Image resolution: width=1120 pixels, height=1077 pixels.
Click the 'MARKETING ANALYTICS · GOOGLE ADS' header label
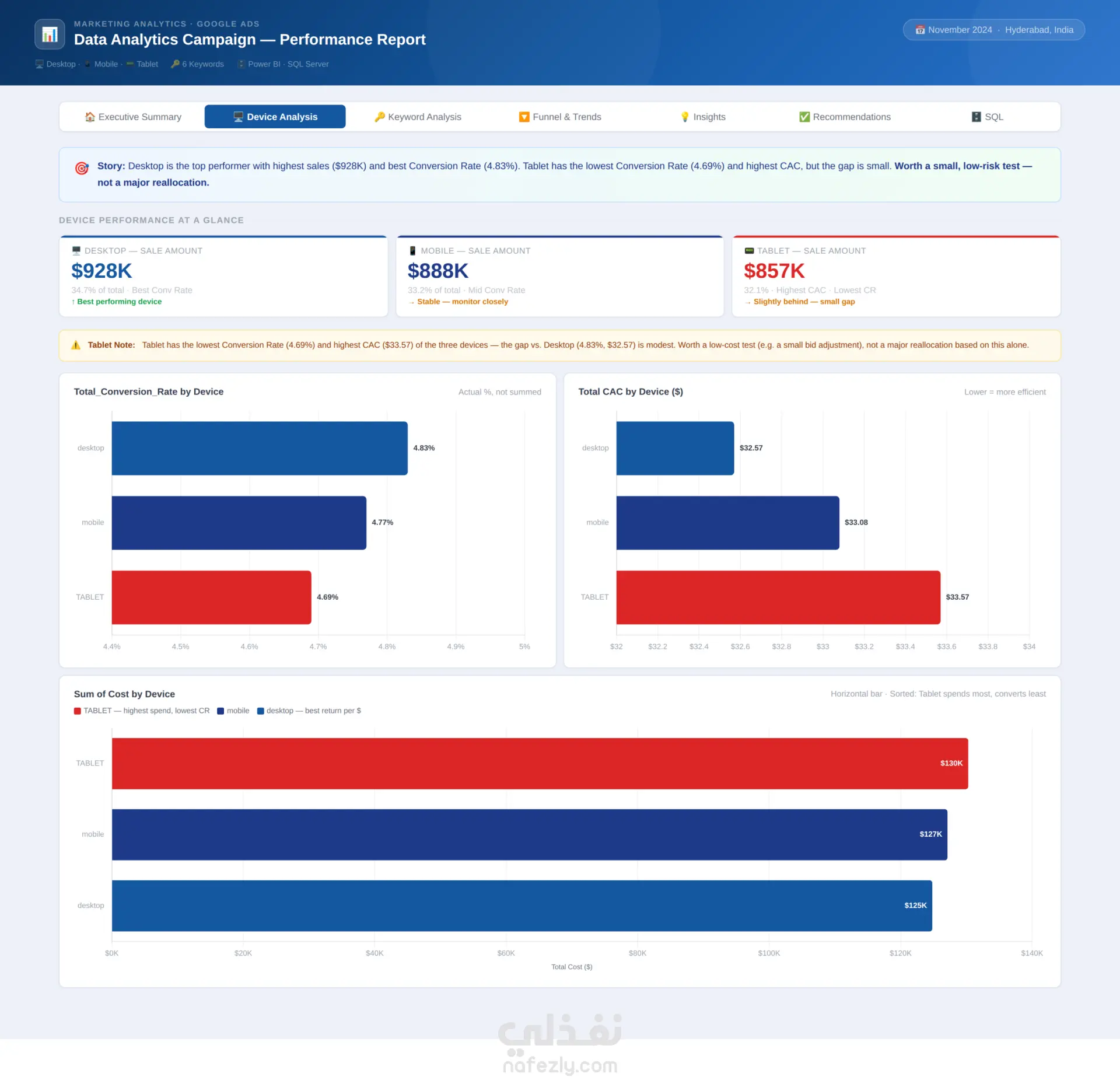coord(167,24)
